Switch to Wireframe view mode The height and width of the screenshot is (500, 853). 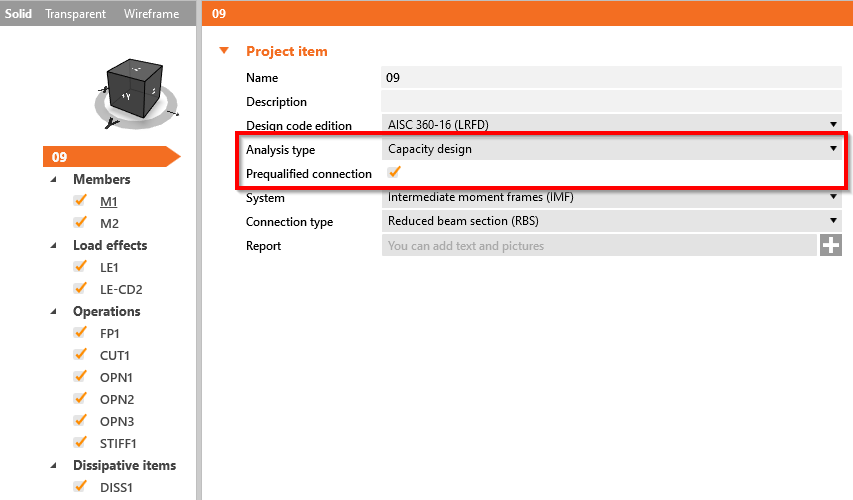click(151, 14)
